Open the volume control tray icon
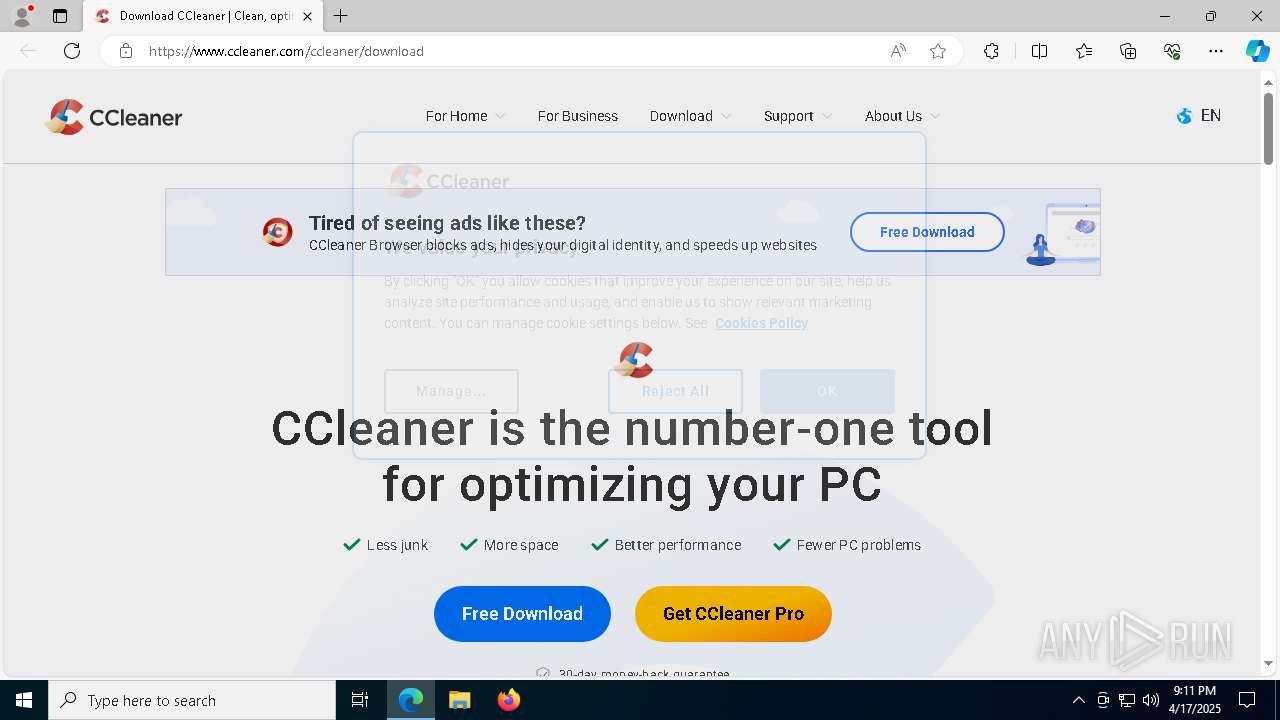Viewport: 1280px width, 720px height. [x=1150, y=700]
